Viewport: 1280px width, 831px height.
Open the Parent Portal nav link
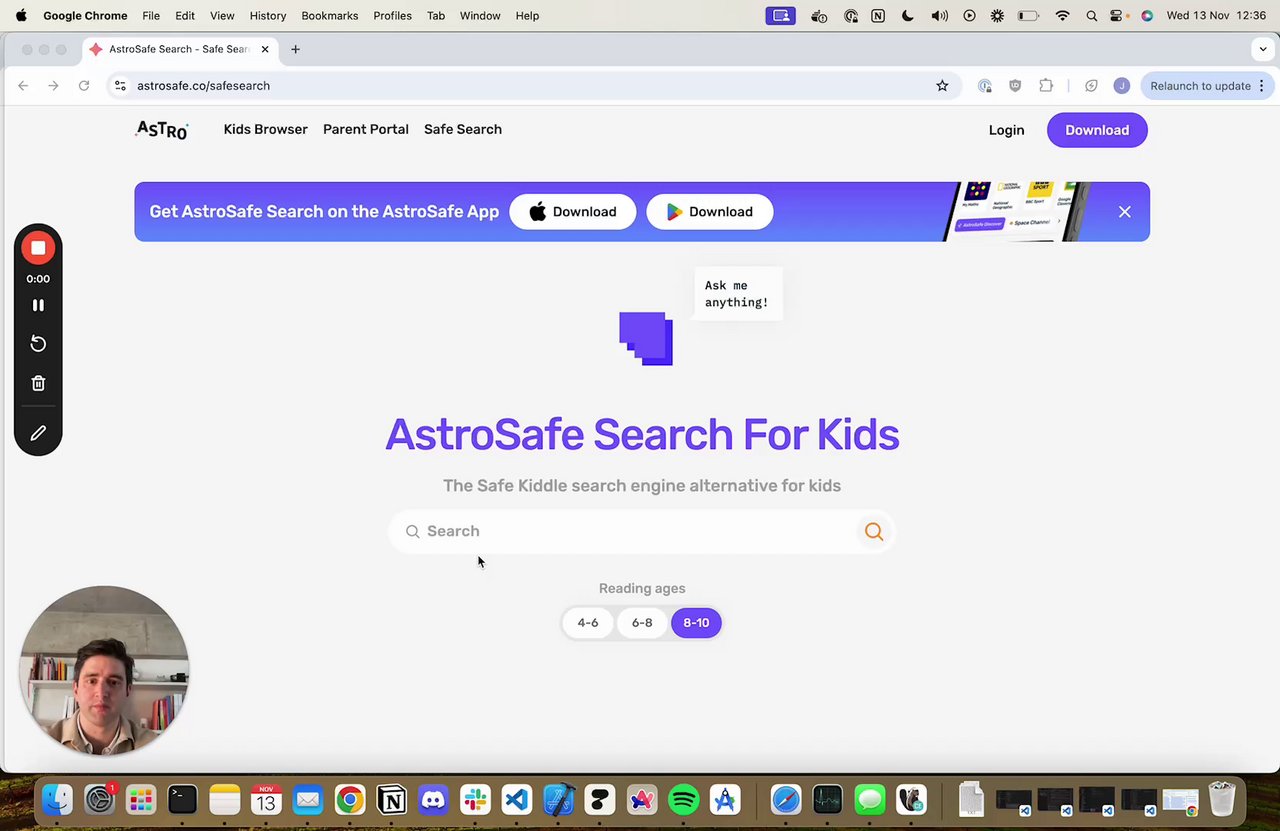click(x=365, y=129)
